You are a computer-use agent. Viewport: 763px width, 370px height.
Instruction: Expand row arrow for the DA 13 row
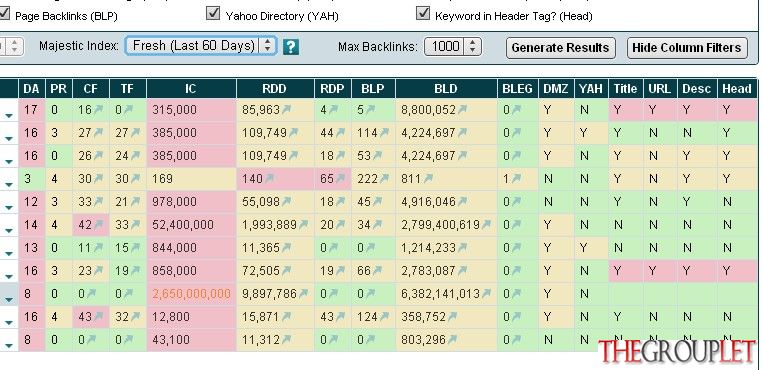9,253
